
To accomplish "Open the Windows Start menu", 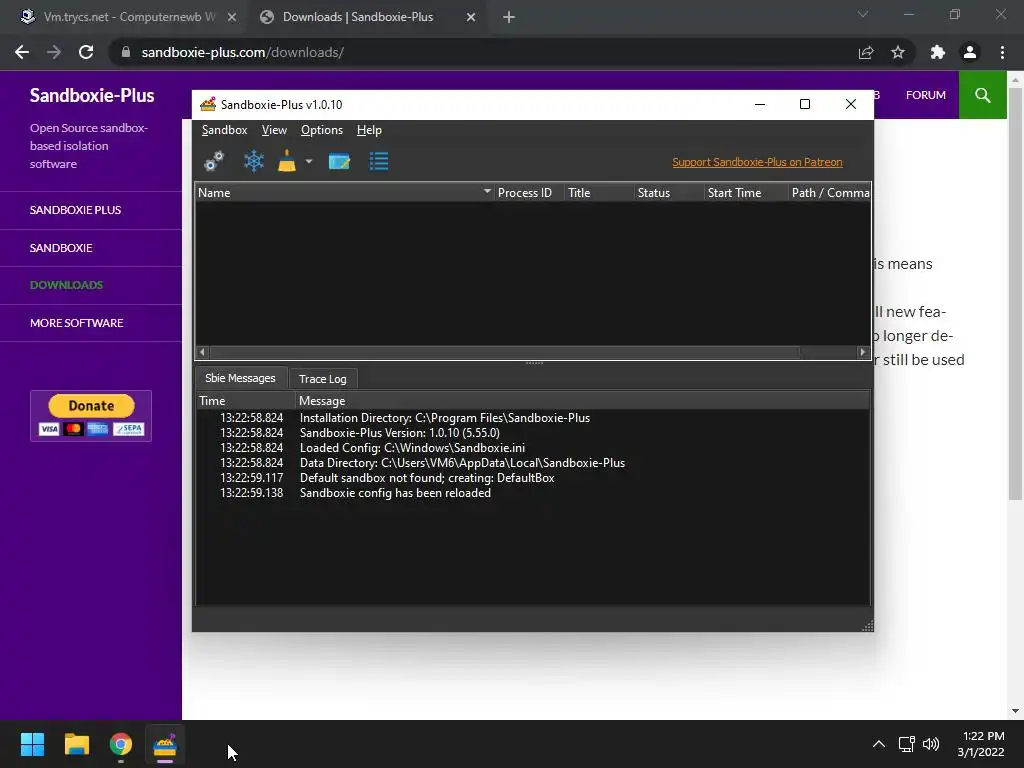I will click(x=32, y=744).
